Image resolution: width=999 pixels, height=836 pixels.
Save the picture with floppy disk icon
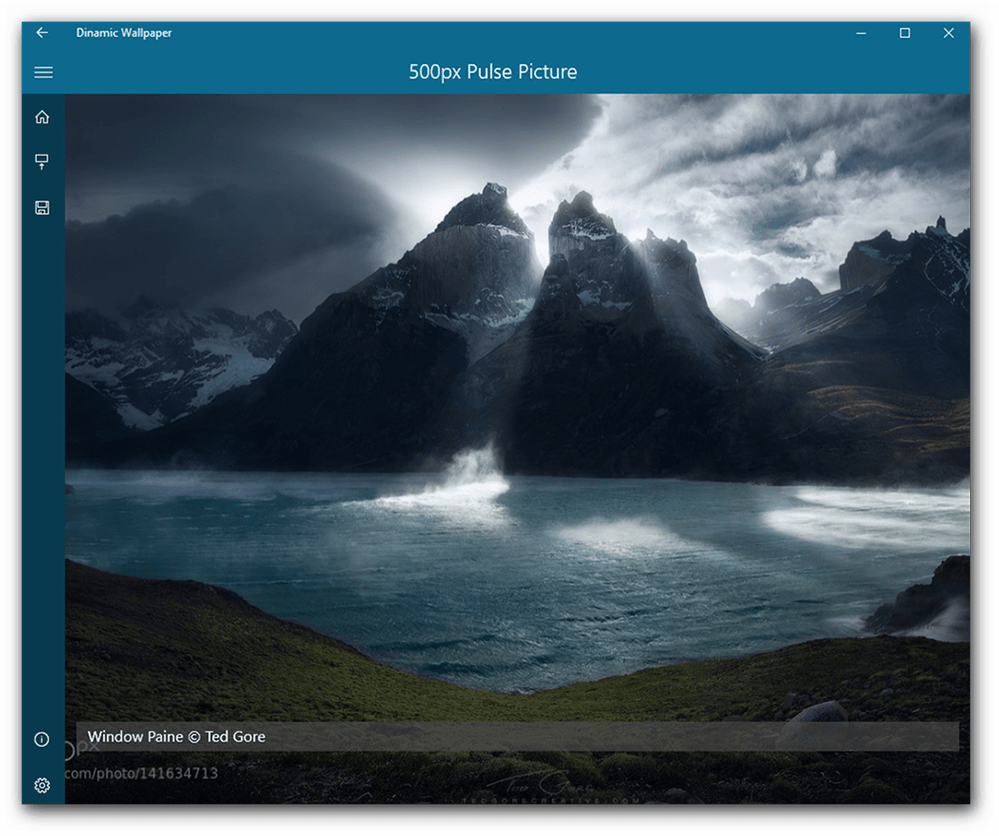coord(42,208)
